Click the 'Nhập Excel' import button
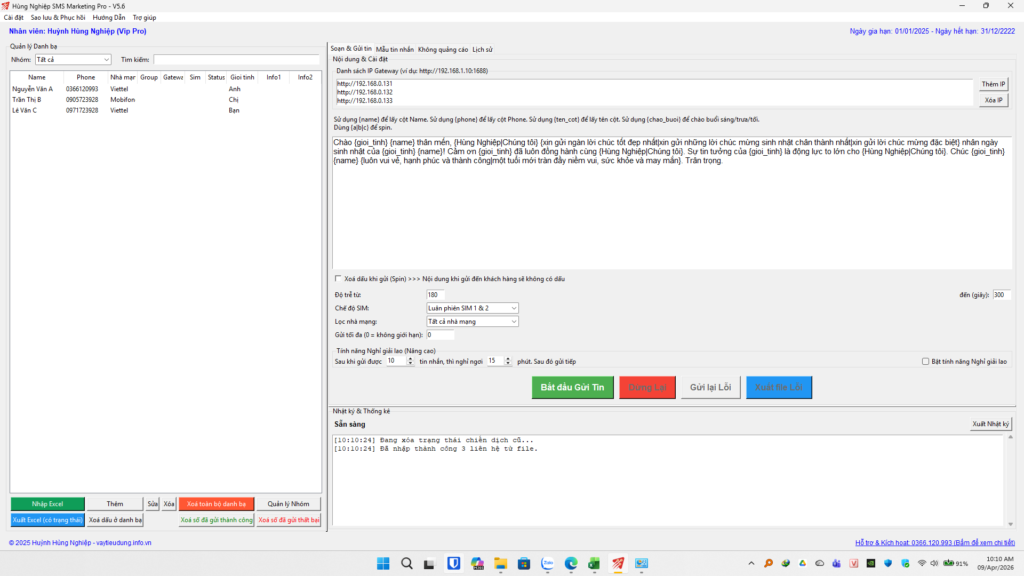This screenshot has height=576, width=1024. pos(47,504)
